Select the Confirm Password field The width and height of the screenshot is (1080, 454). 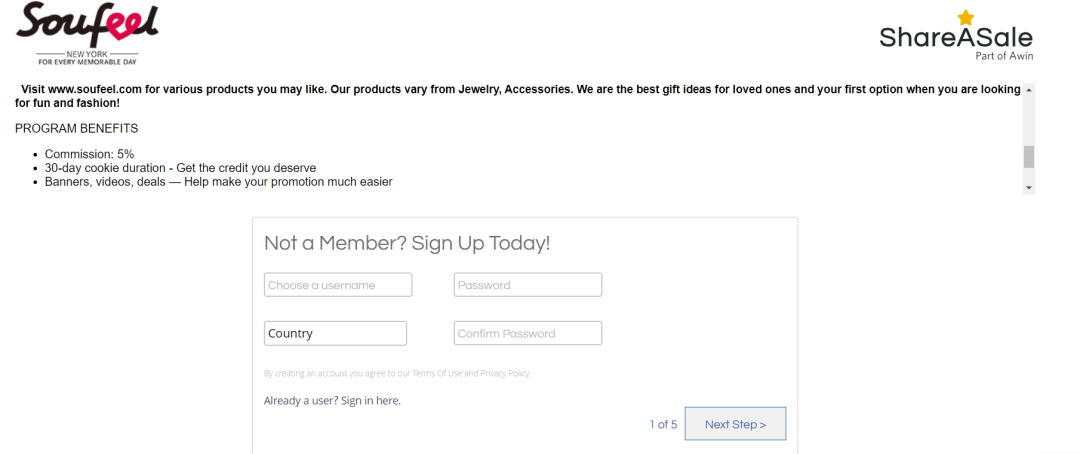tap(528, 333)
